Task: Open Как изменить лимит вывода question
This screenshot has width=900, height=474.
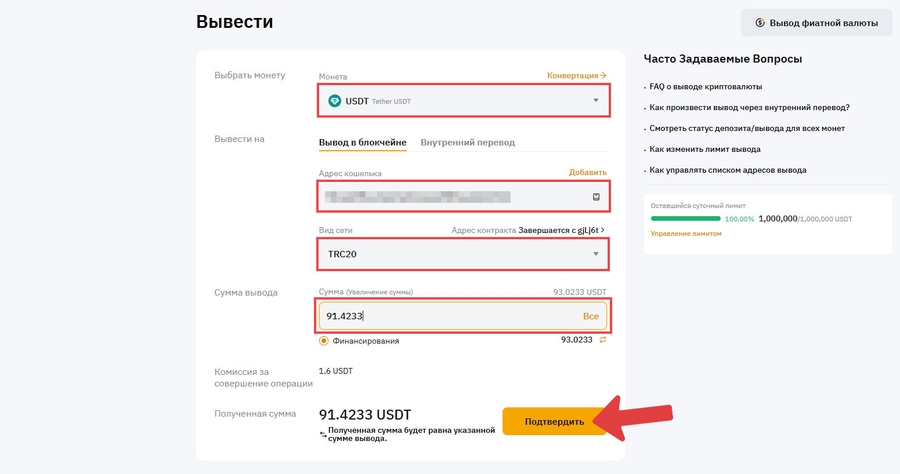Action: [707, 149]
